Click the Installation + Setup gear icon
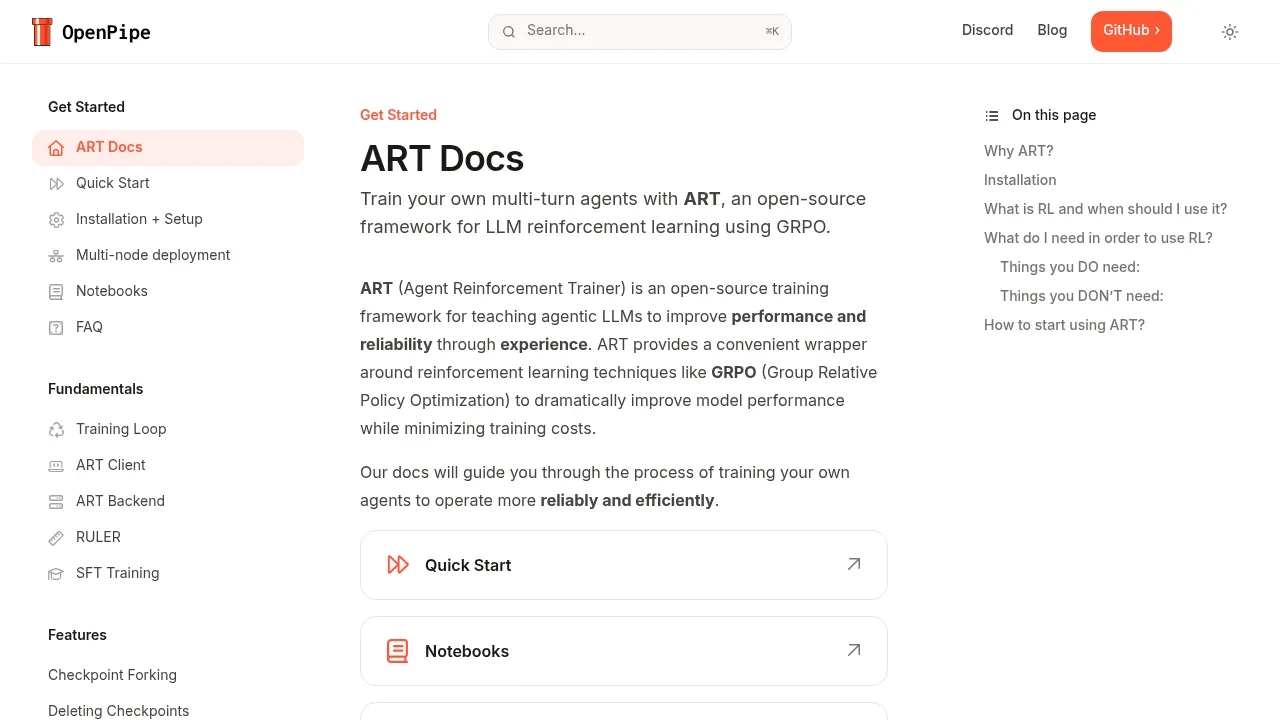The image size is (1280, 720). [x=56, y=220]
